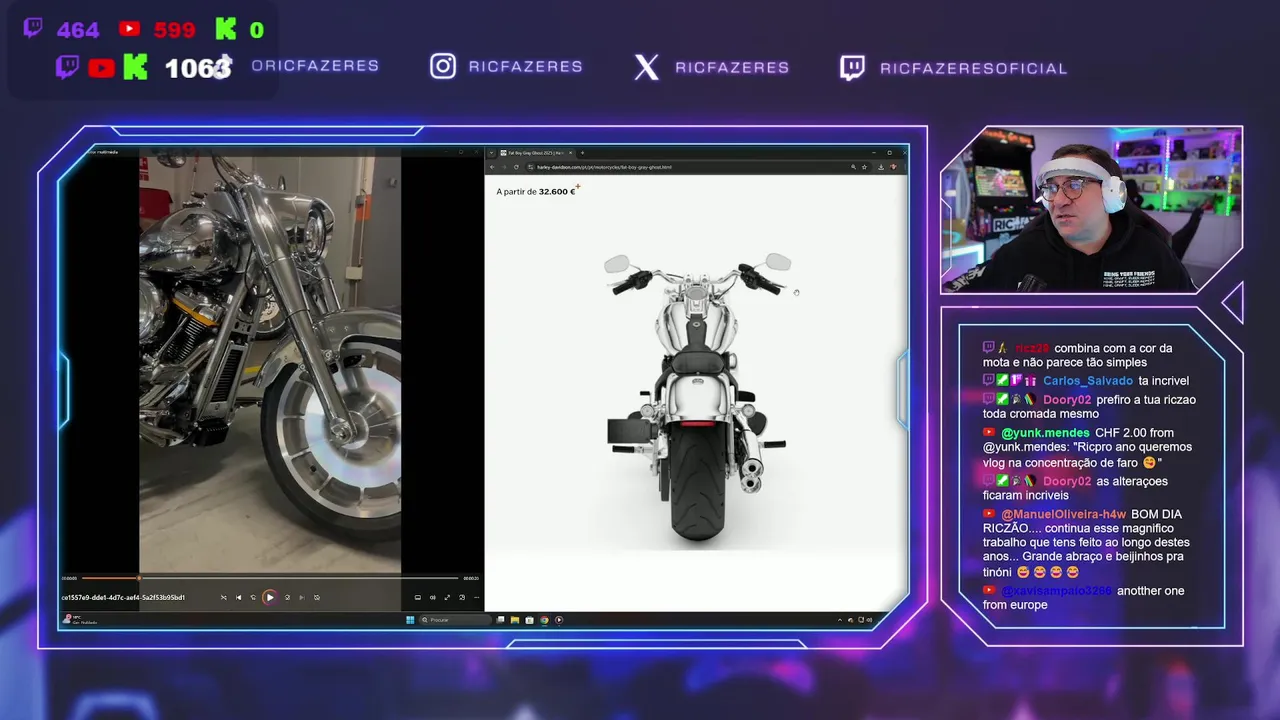View site information icon in address bar
Viewport: 1280px width, 720px height.
(531, 167)
